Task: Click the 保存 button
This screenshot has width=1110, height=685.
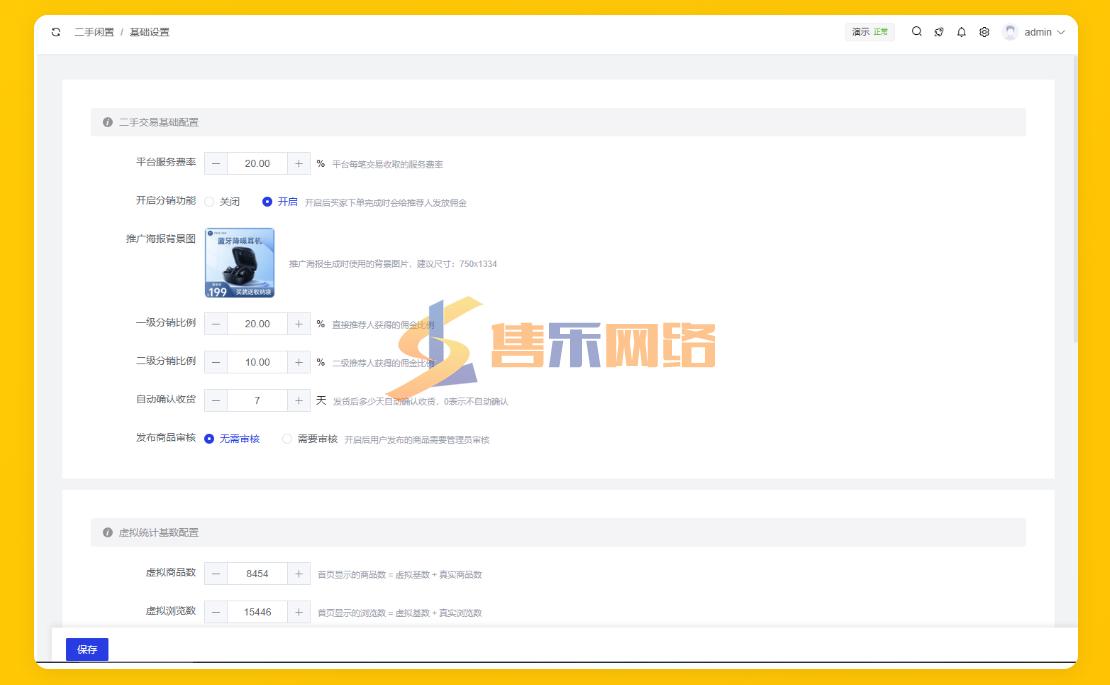Action: pos(87,650)
